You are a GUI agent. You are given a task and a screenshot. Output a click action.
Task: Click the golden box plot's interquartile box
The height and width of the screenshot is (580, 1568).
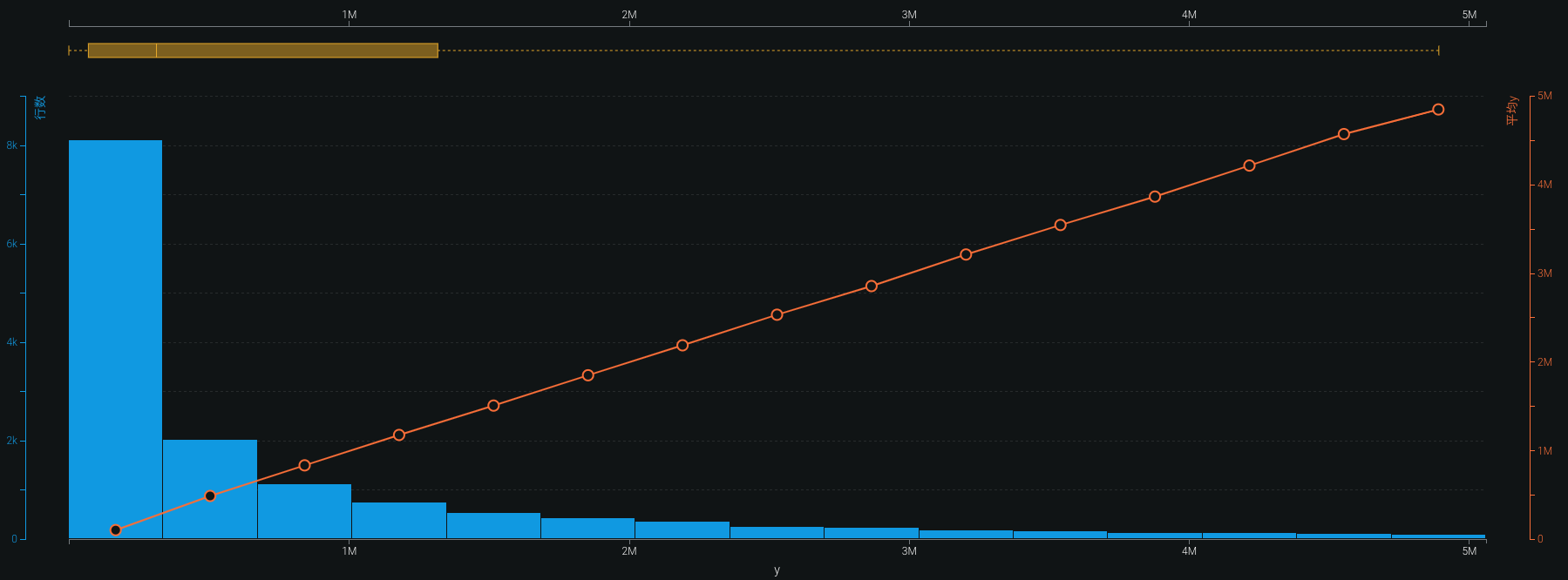point(263,51)
